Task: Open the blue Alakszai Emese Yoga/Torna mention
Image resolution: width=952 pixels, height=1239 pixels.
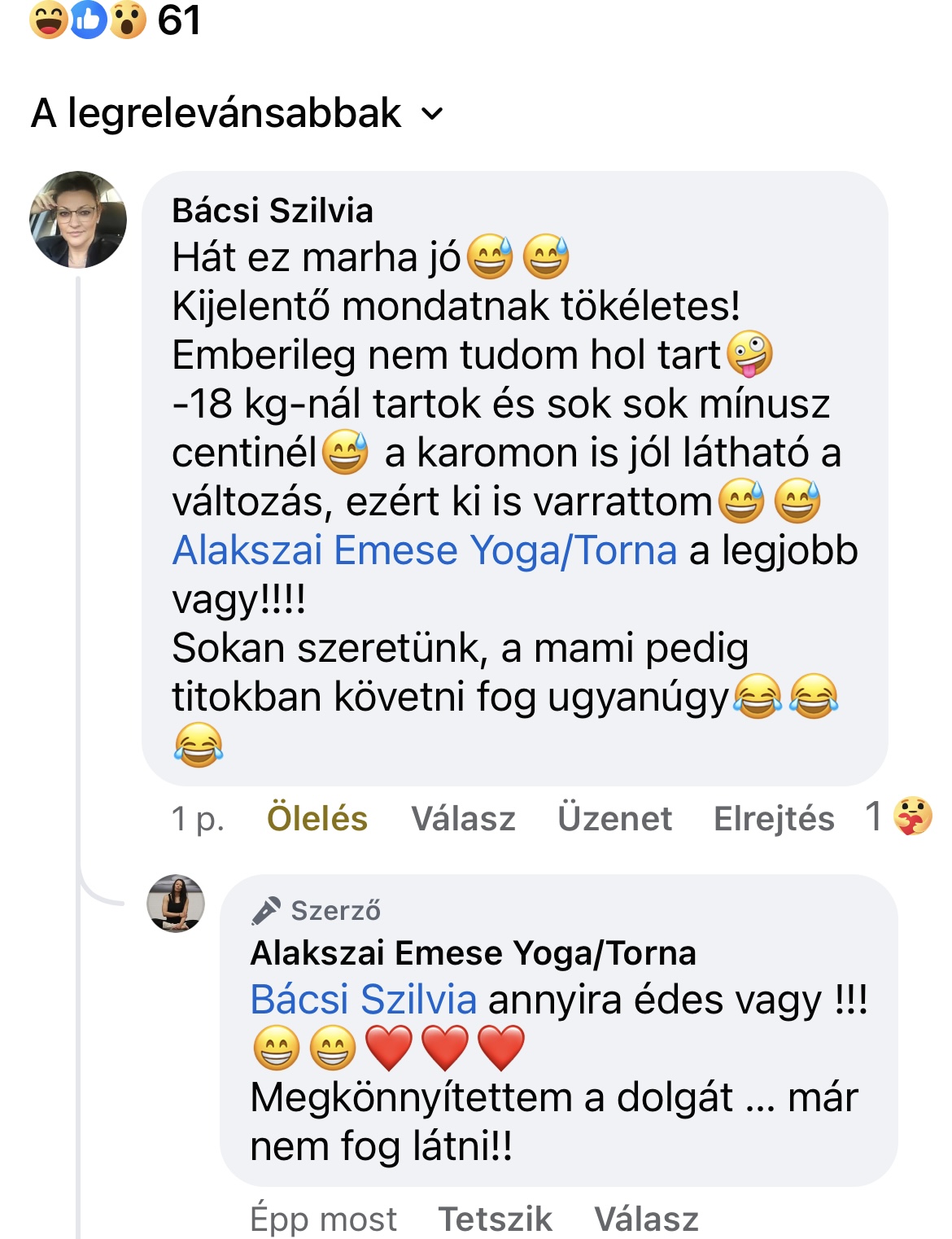Action: click(425, 550)
